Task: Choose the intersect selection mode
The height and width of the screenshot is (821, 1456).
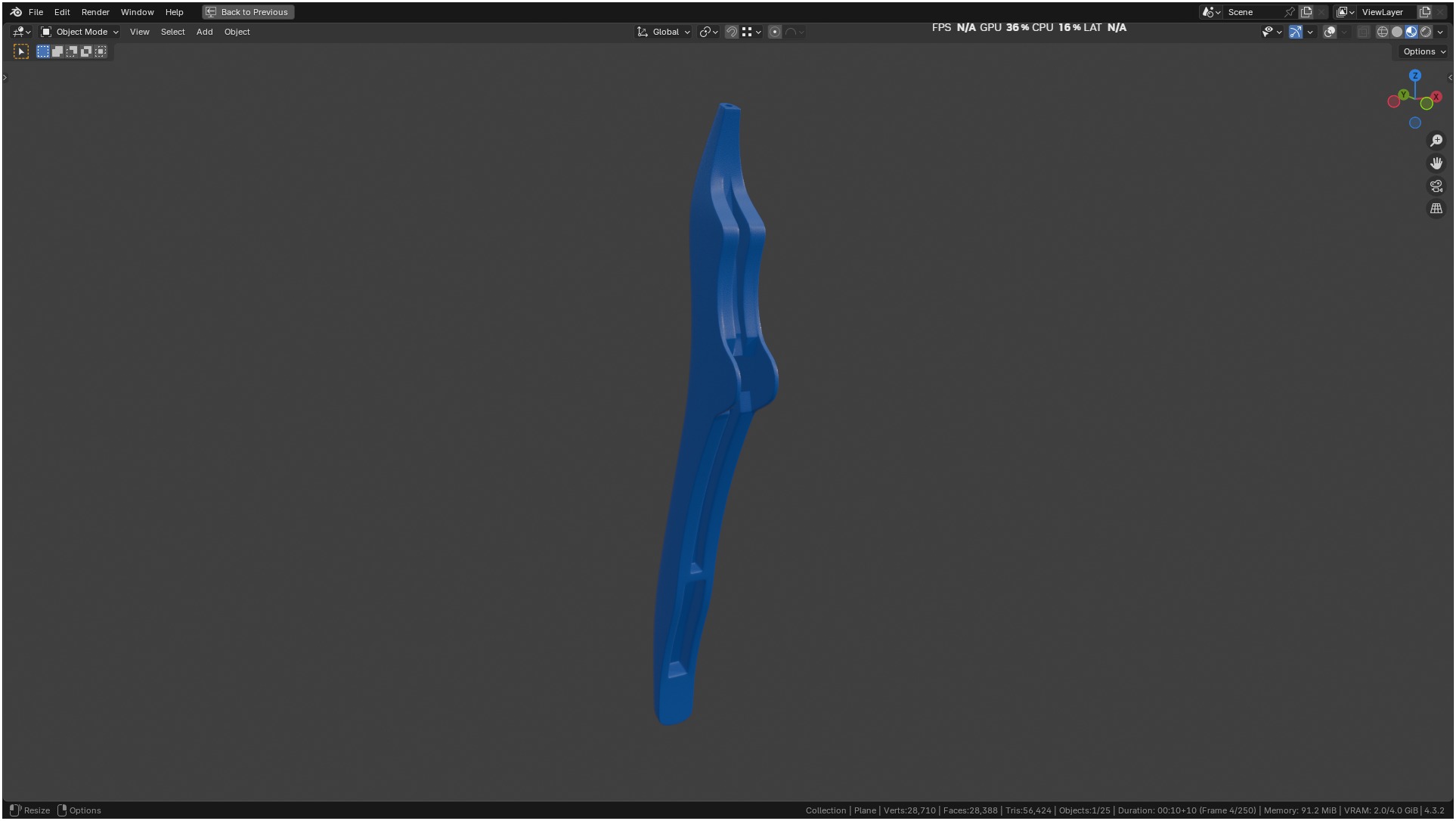Action: coord(101,51)
